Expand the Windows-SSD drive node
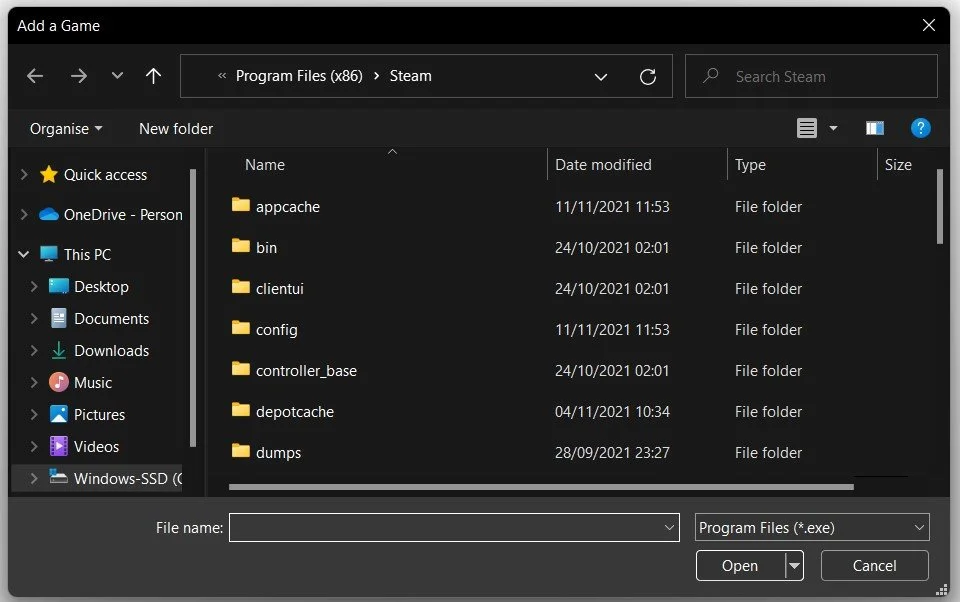Image resolution: width=960 pixels, height=602 pixels. [x=34, y=478]
